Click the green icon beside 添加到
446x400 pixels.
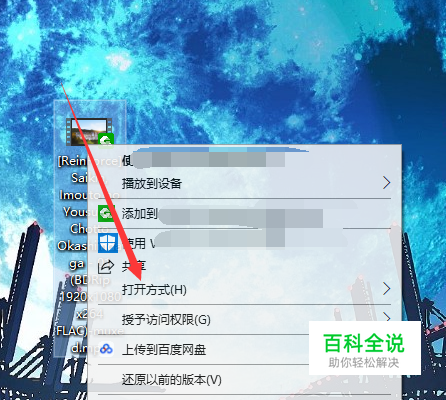(106, 213)
